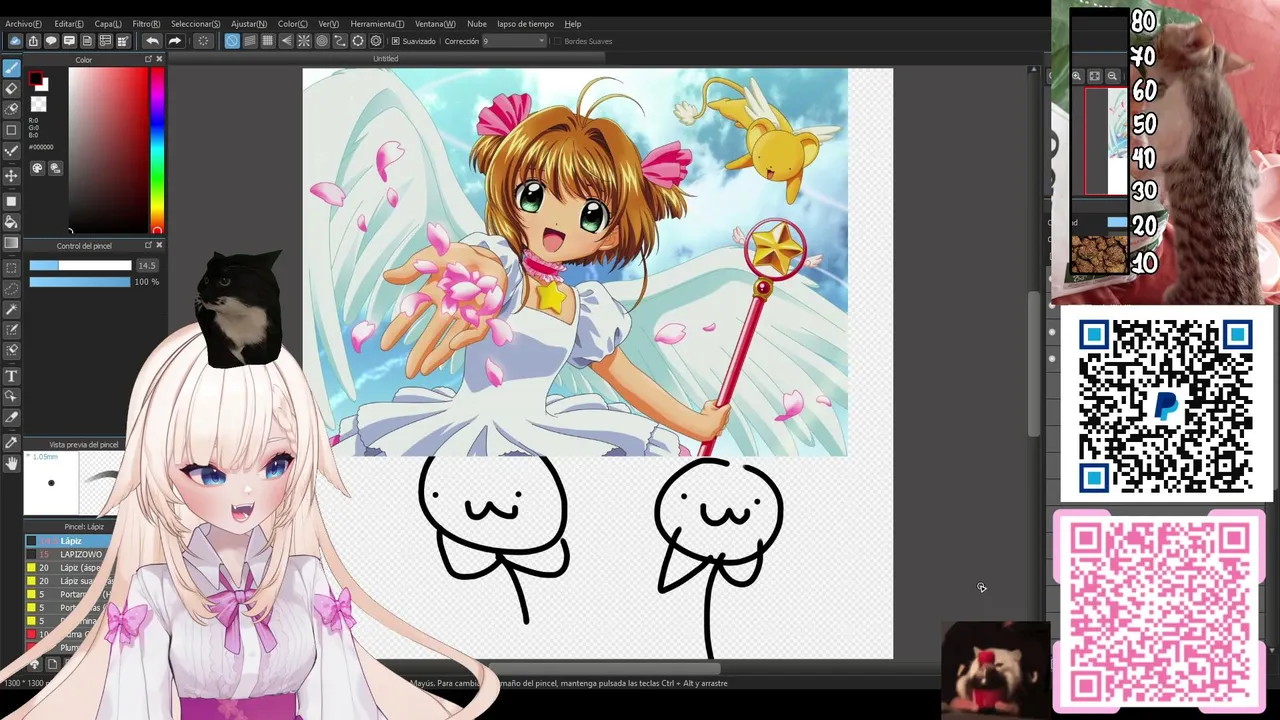Open the Corrección dropdown
Screen dimensions: 1280x720
coord(514,41)
